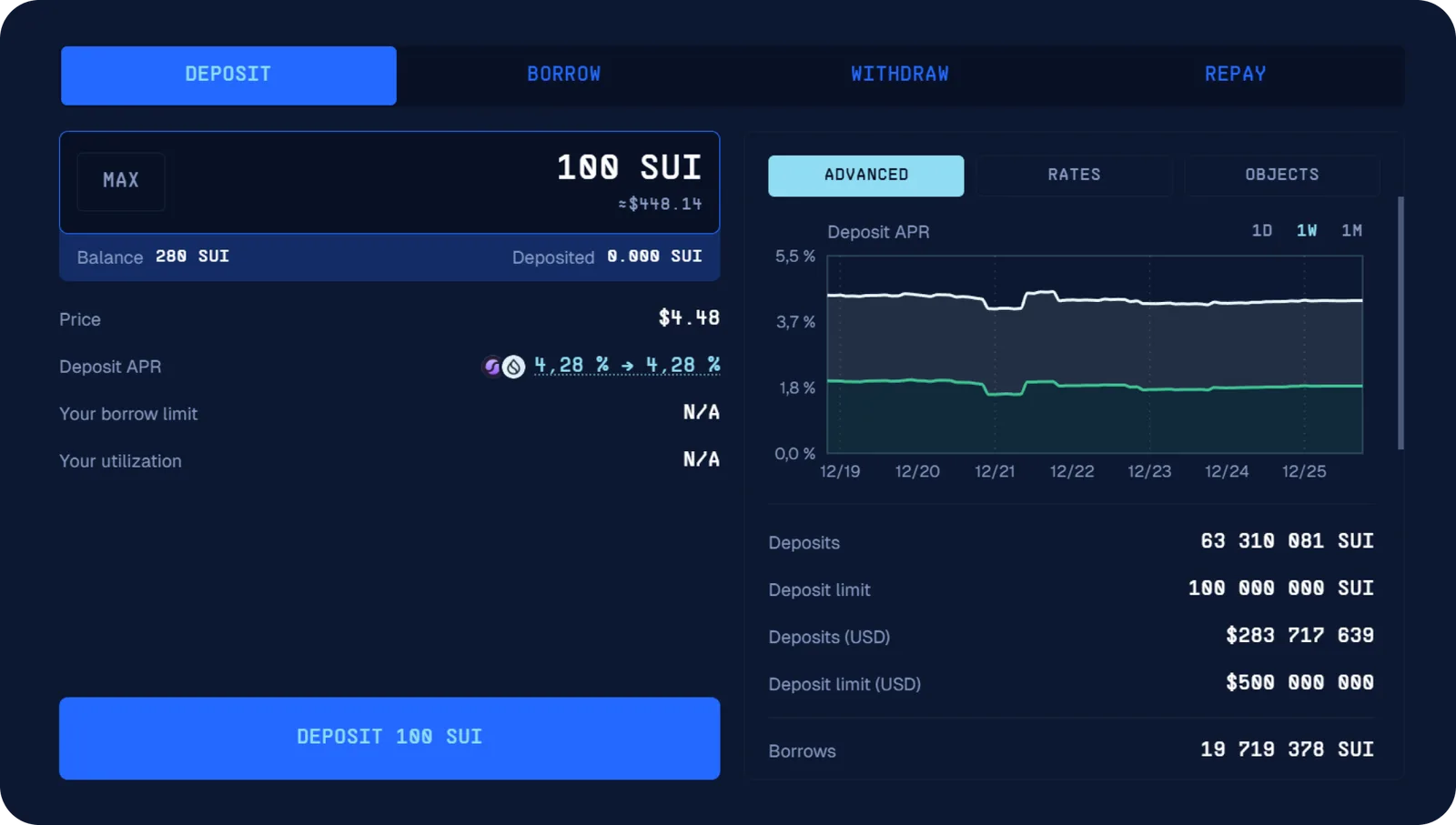View the Objects panel tab
1456x825 pixels.
1282,176
